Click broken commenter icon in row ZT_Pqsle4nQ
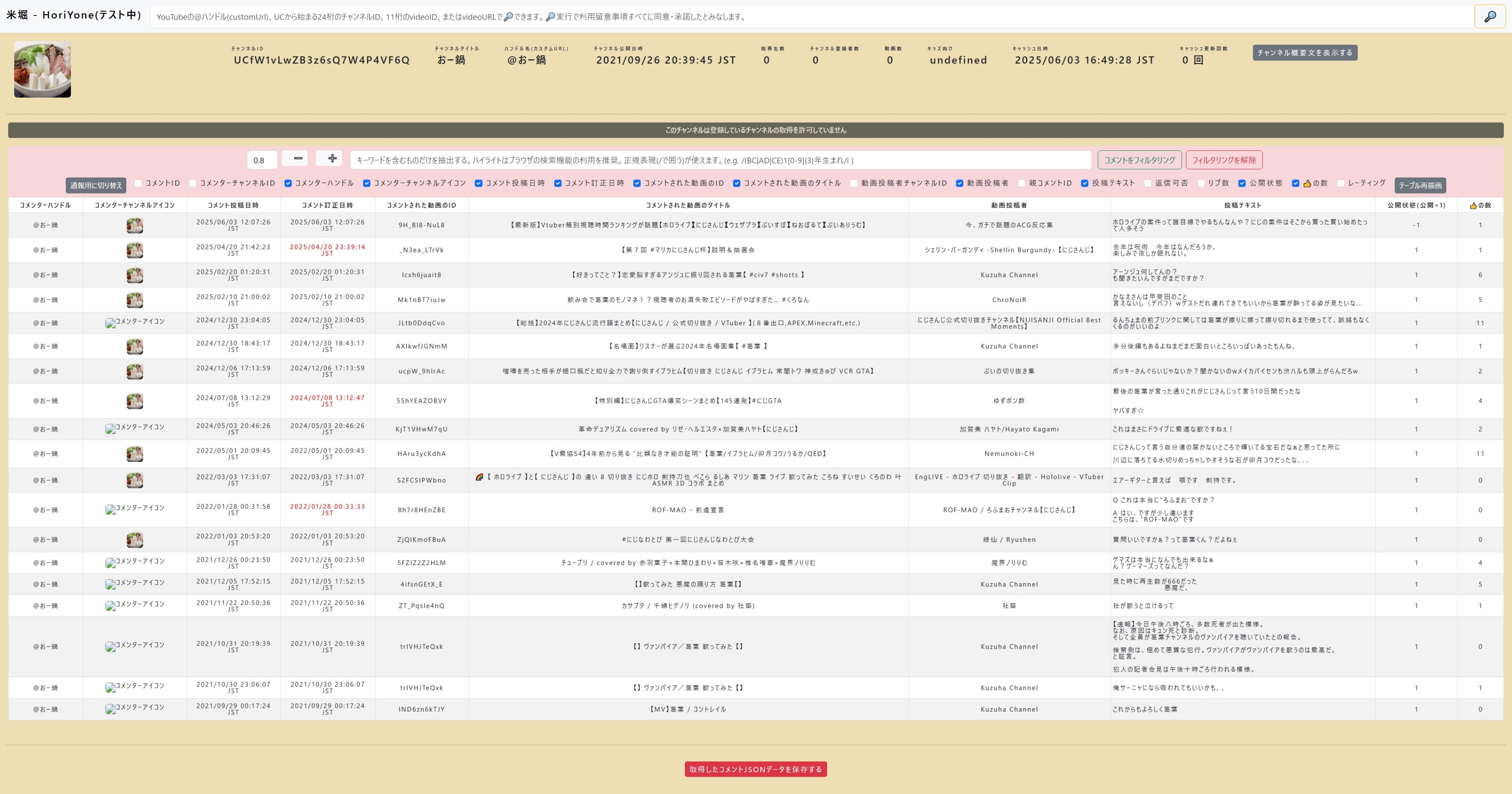 point(134,605)
